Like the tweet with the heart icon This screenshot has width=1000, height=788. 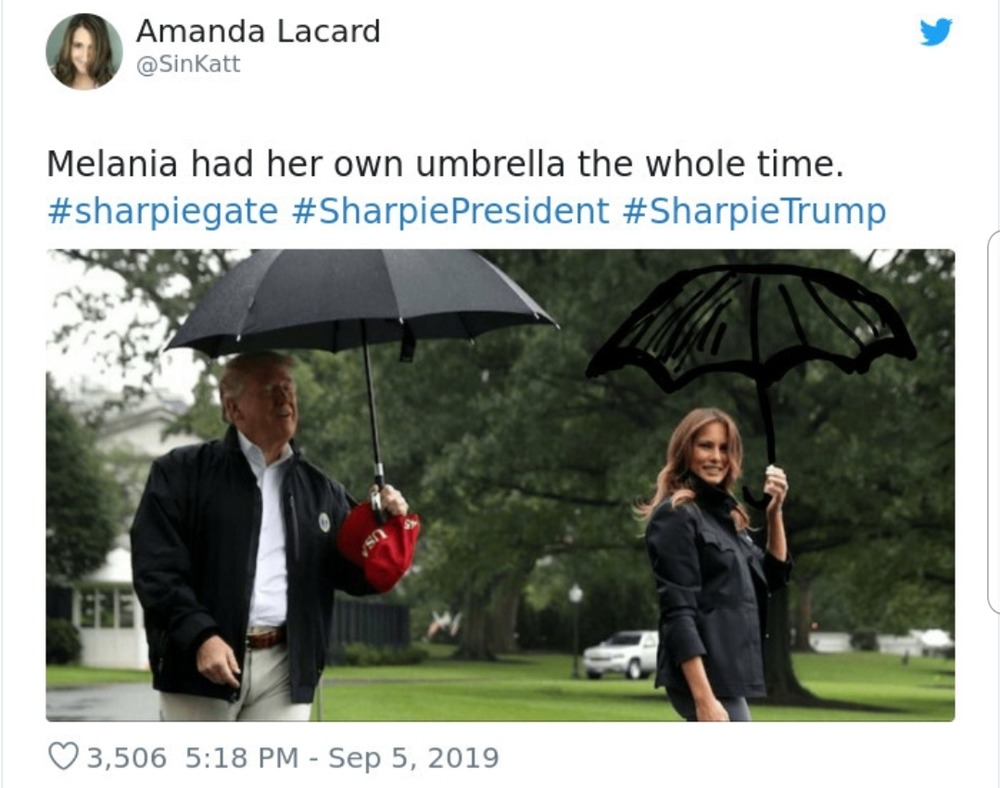pos(62,756)
